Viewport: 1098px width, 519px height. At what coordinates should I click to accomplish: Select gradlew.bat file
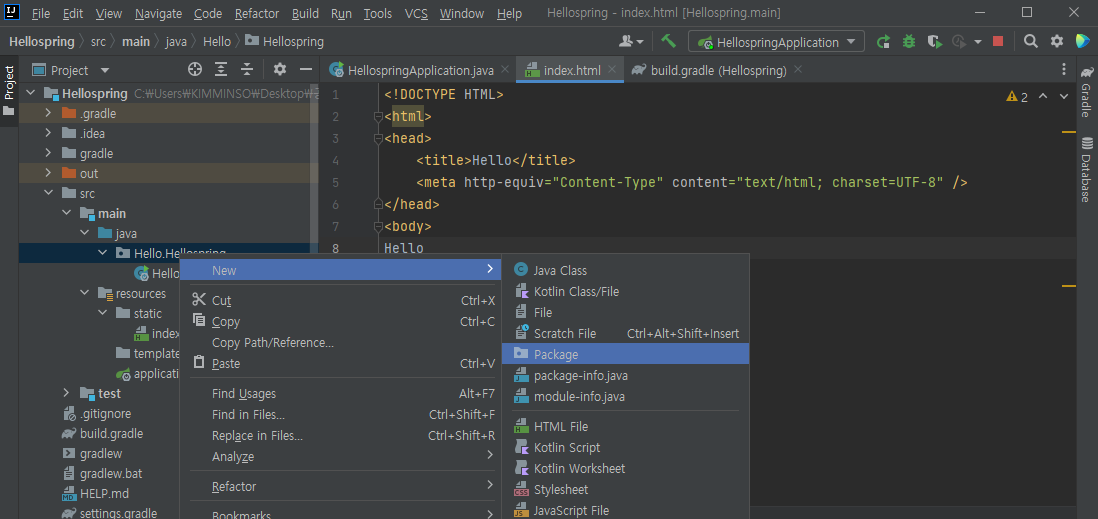(111, 473)
